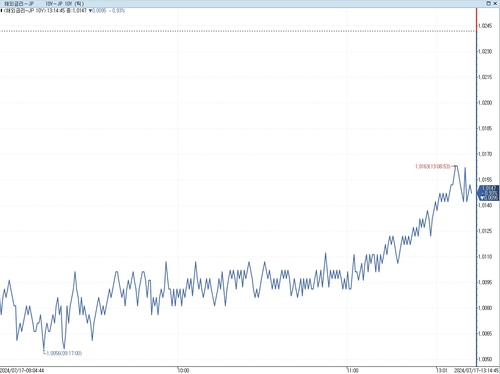Click the 1.0050 y-axis label
Screen dimensions: 500x374
click(x=485, y=359)
